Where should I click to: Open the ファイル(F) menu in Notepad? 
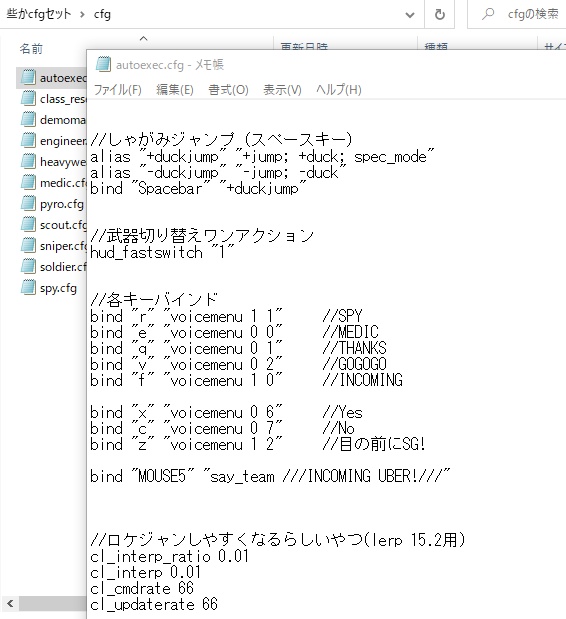[x=118, y=90]
